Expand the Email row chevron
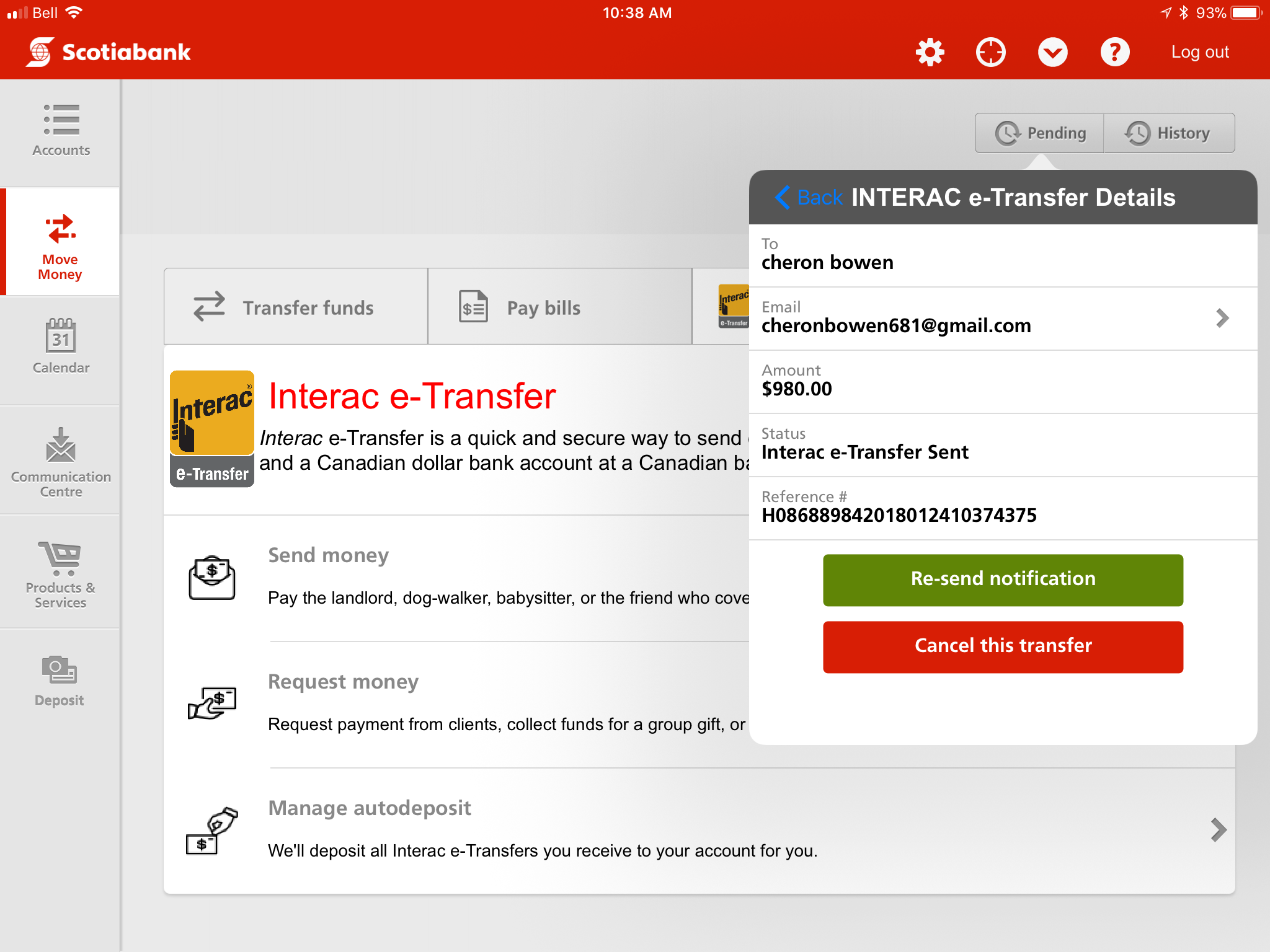Image resolution: width=1270 pixels, height=952 pixels. pyautogui.click(x=1222, y=319)
